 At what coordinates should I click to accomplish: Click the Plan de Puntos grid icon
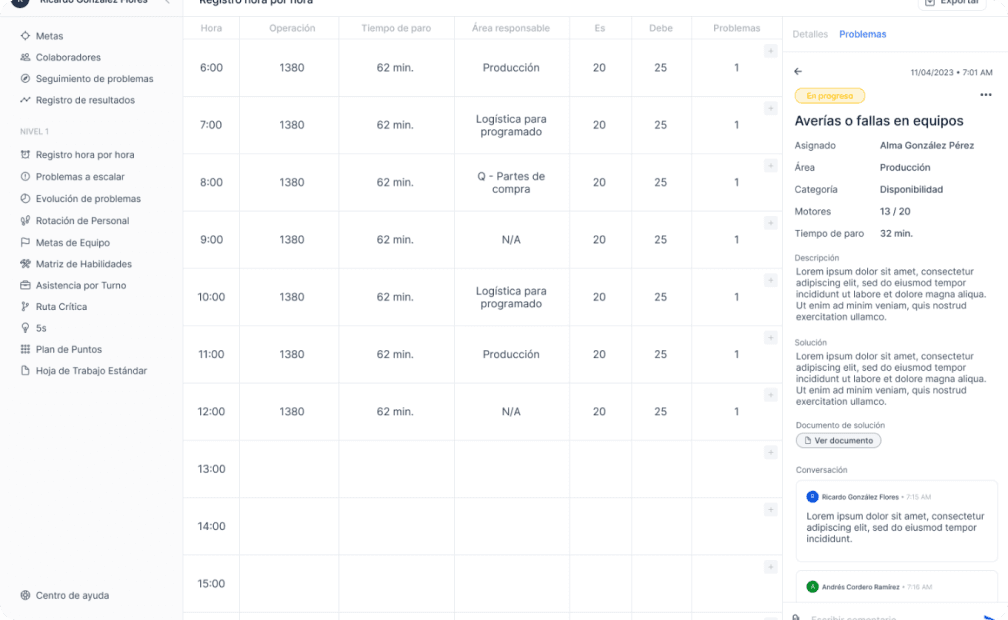coord(25,349)
